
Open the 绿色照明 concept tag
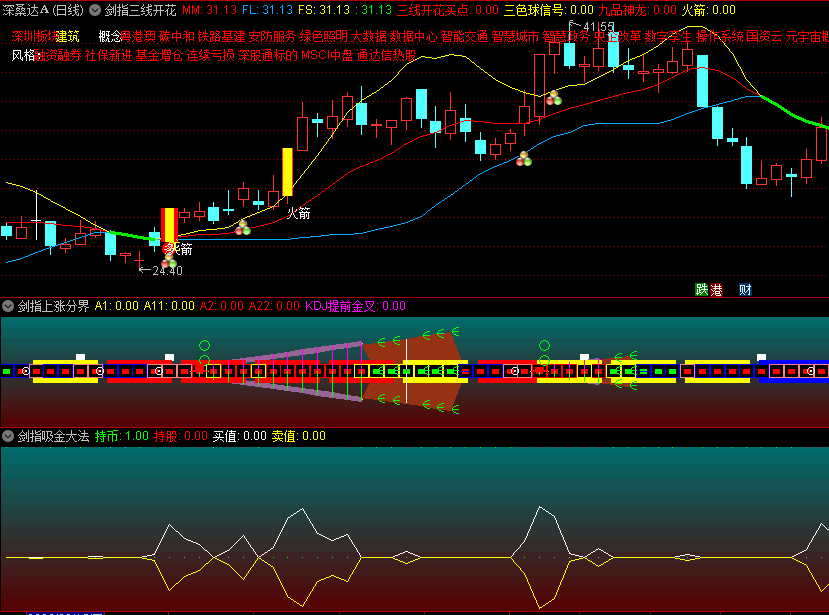pos(324,36)
